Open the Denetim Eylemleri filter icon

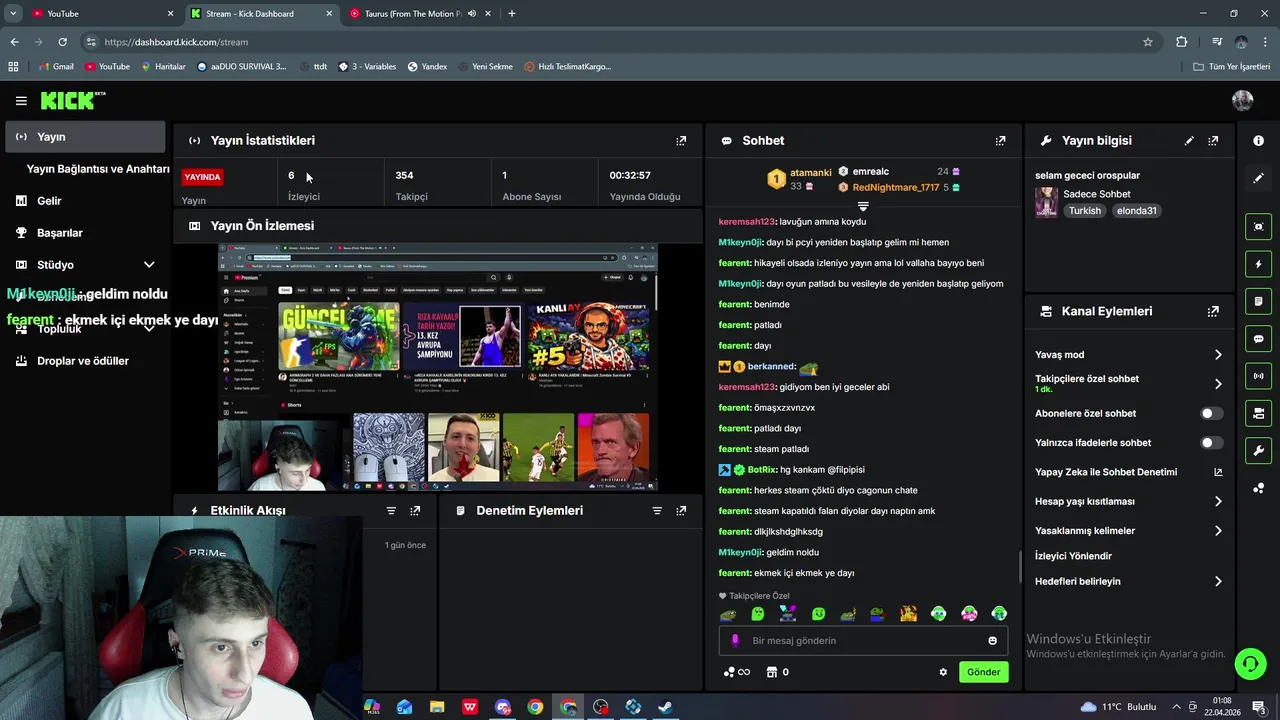pos(657,510)
